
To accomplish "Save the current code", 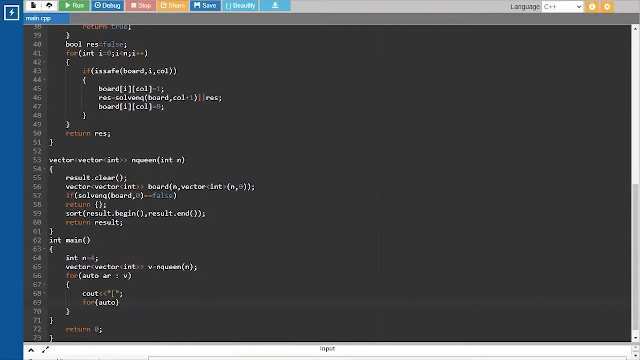I will pyautogui.click(x=205, y=5).
